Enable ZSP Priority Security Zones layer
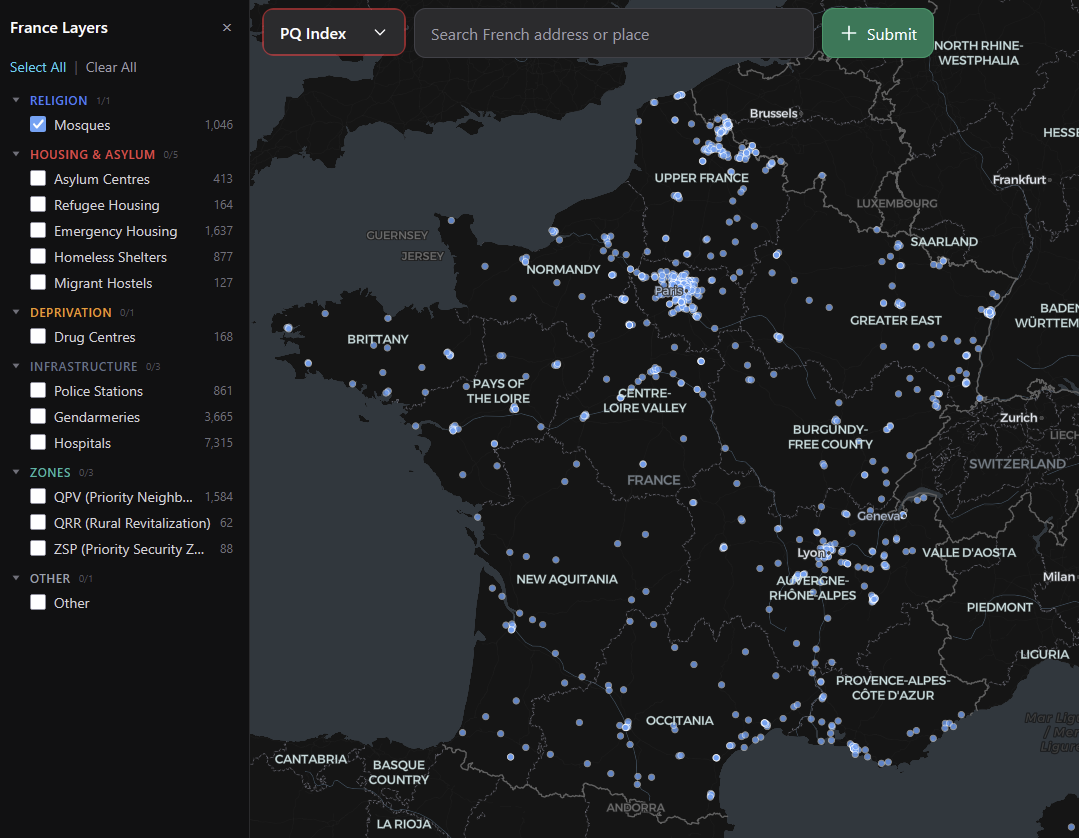The height and width of the screenshot is (838, 1079). [39, 548]
